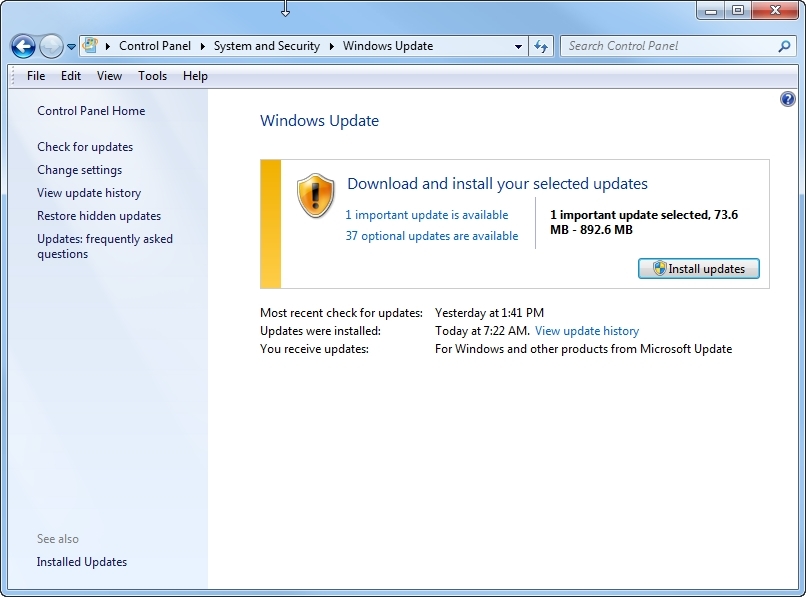Click the Forward navigation arrow
The width and height of the screenshot is (806, 597).
pyautogui.click(x=51, y=47)
